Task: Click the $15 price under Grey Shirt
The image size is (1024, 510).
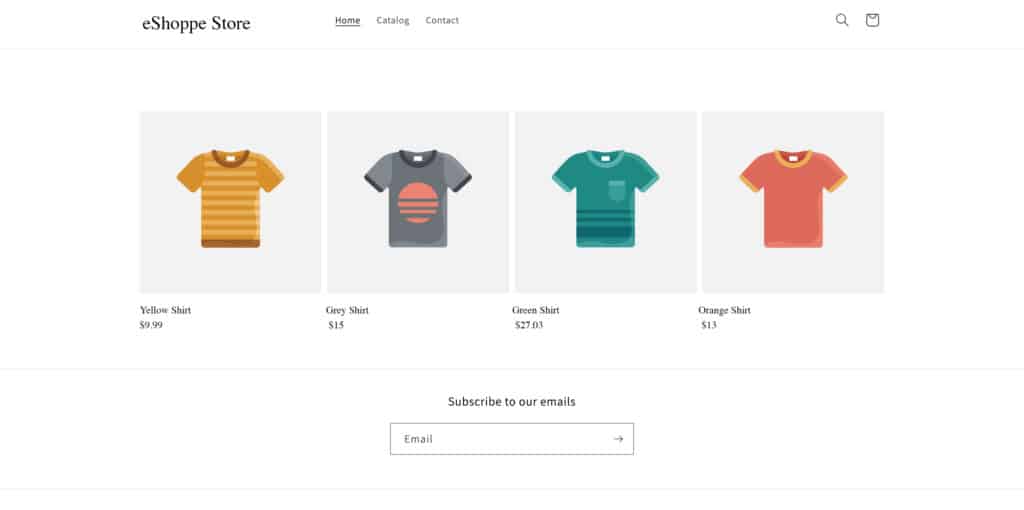Action: (x=336, y=325)
